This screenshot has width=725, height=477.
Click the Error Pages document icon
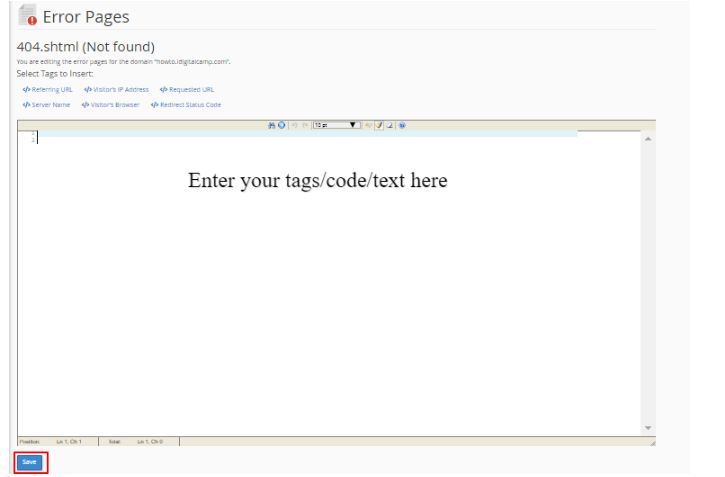click(28, 15)
